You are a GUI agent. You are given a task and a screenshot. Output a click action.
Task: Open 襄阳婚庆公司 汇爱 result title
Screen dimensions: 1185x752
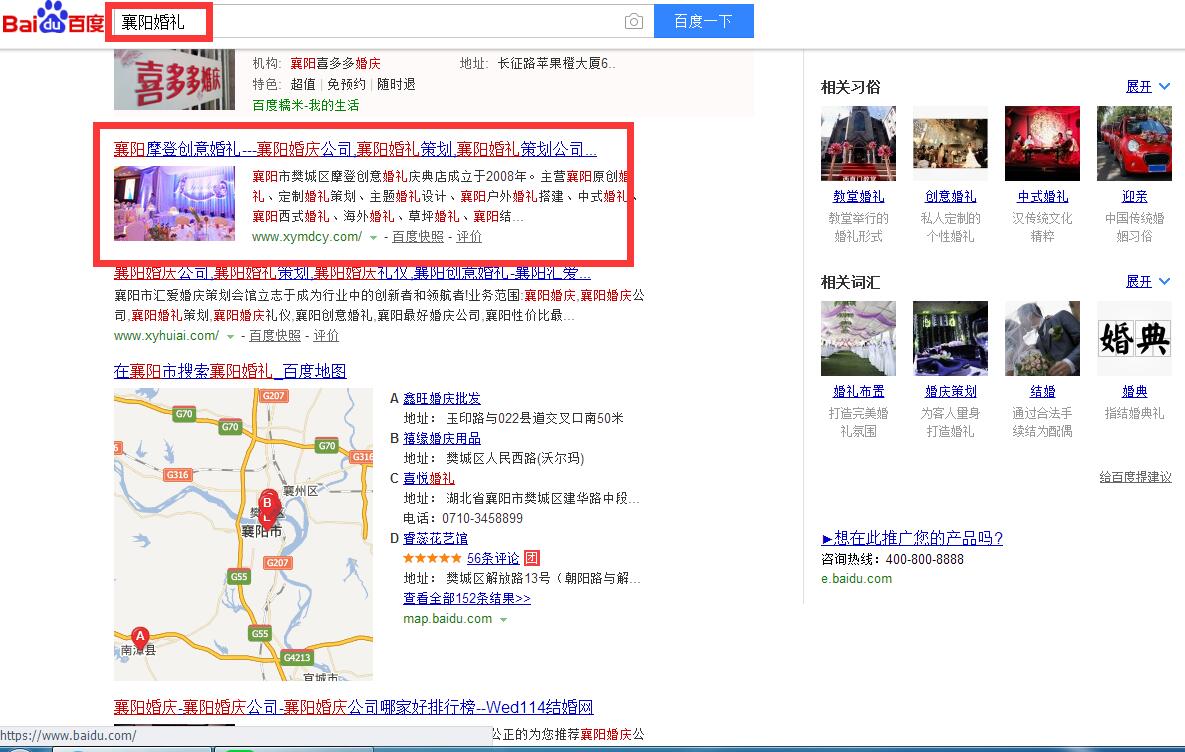[352, 272]
